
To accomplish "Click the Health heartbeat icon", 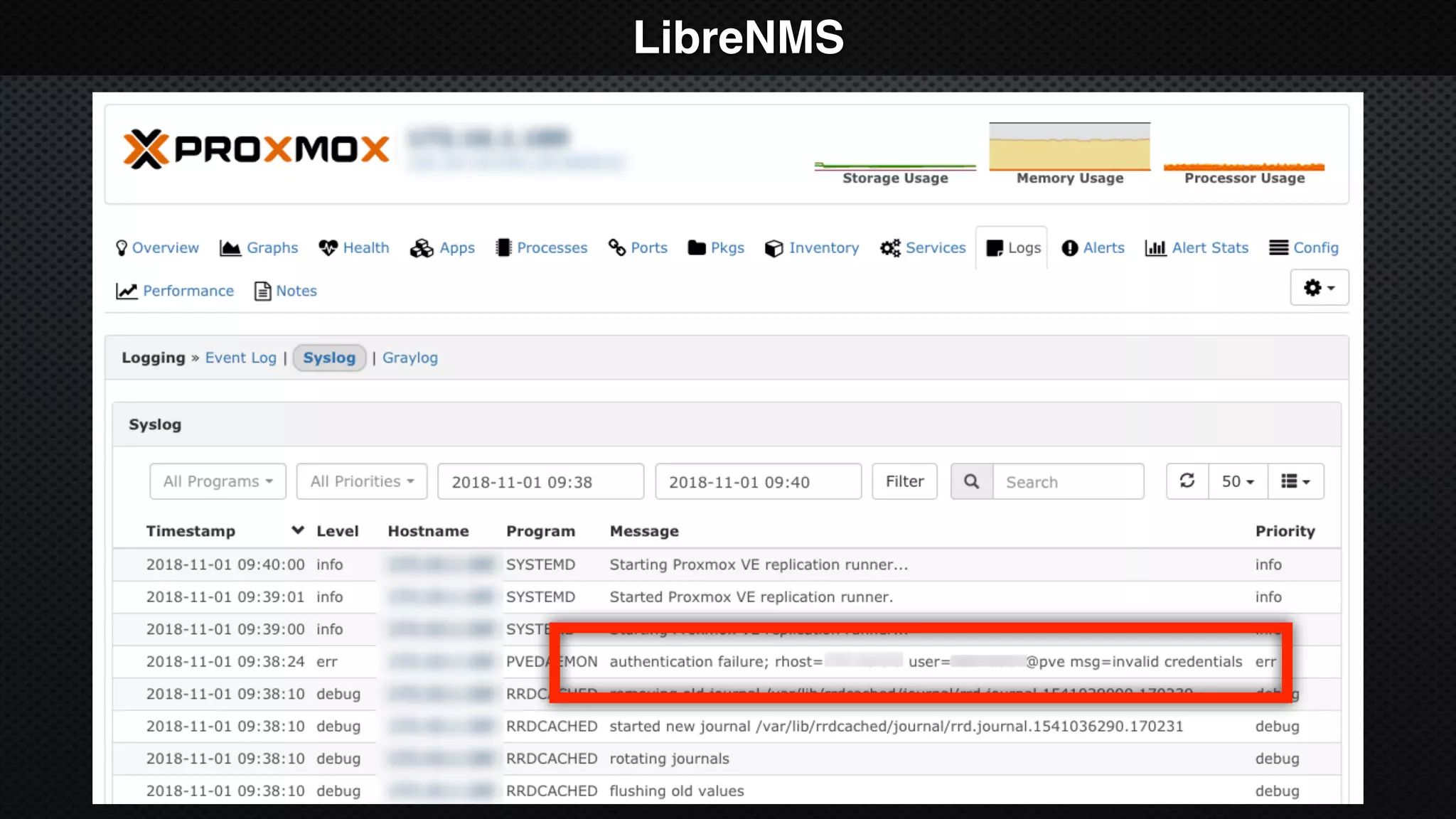I will click(328, 247).
